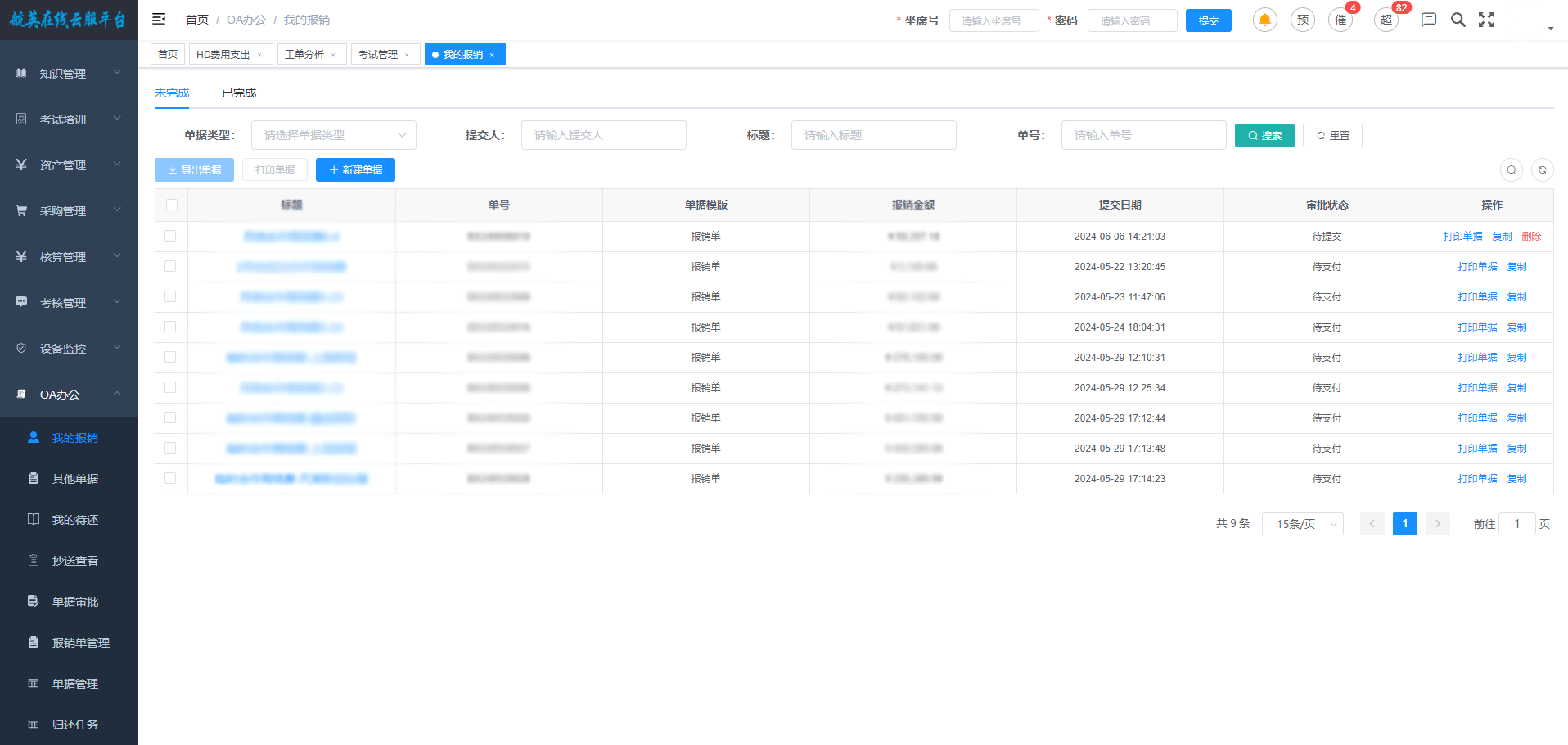Image resolution: width=1568 pixels, height=745 pixels.
Task: Click the 超 badge icon with 82
Action: coord(1386,20)
